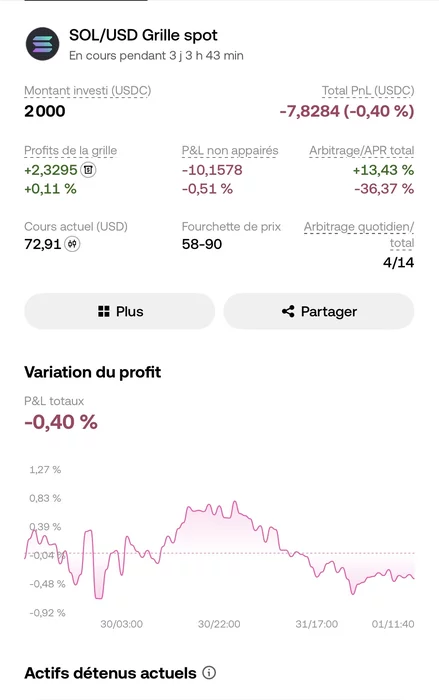439x700 pixels.
Task: Tap the Arbitrage quotidien/total label
Action: pyautogui.click(x=359, y=235)
